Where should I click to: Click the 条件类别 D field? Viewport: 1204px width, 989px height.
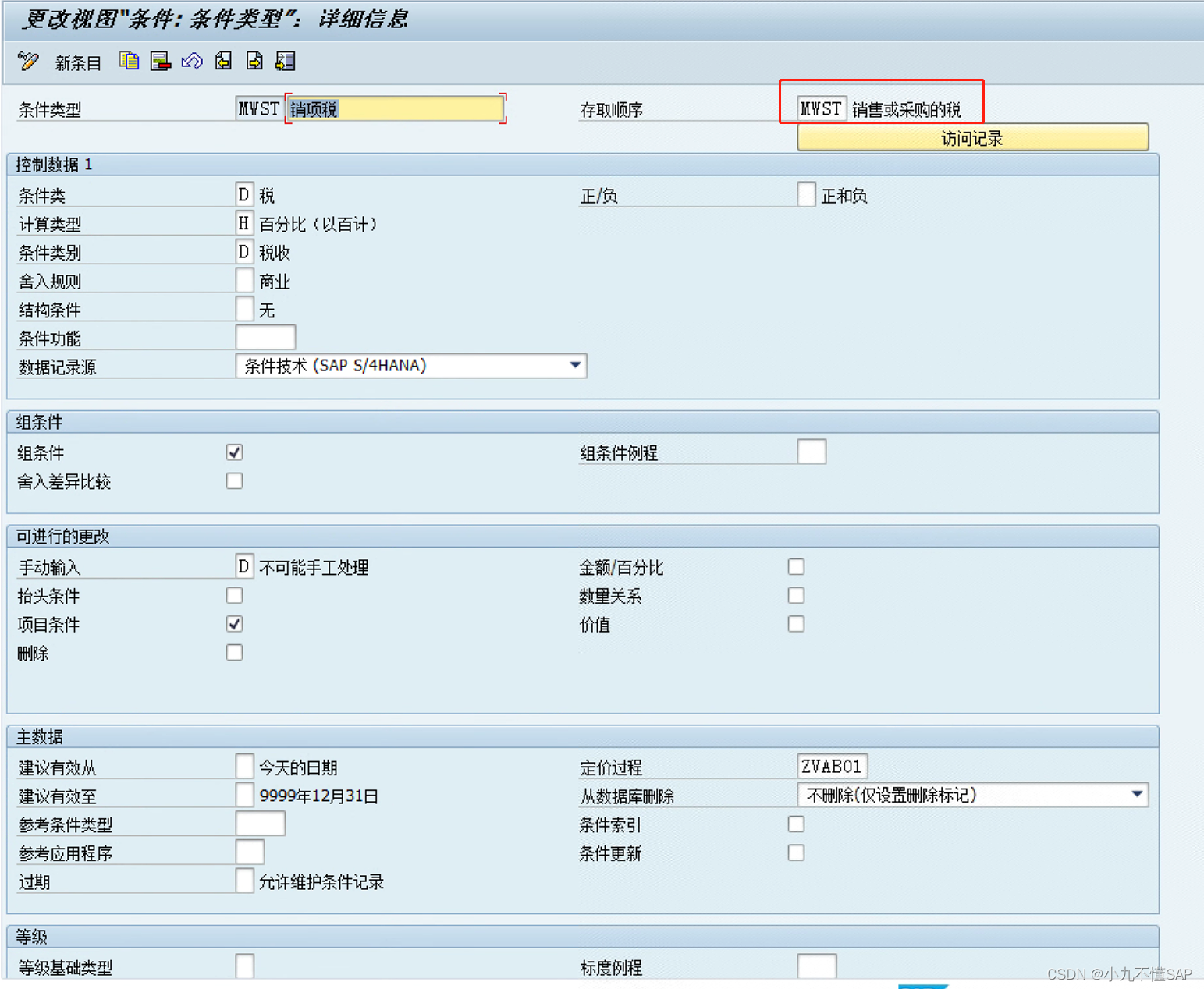(x=244, y=252)
